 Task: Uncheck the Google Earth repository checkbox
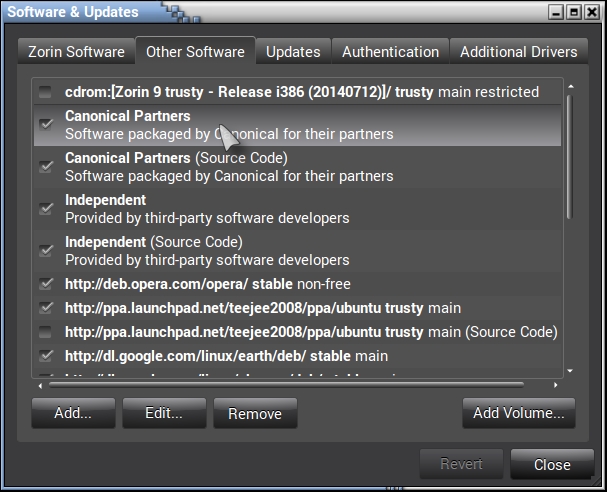(x=45, y=356)
